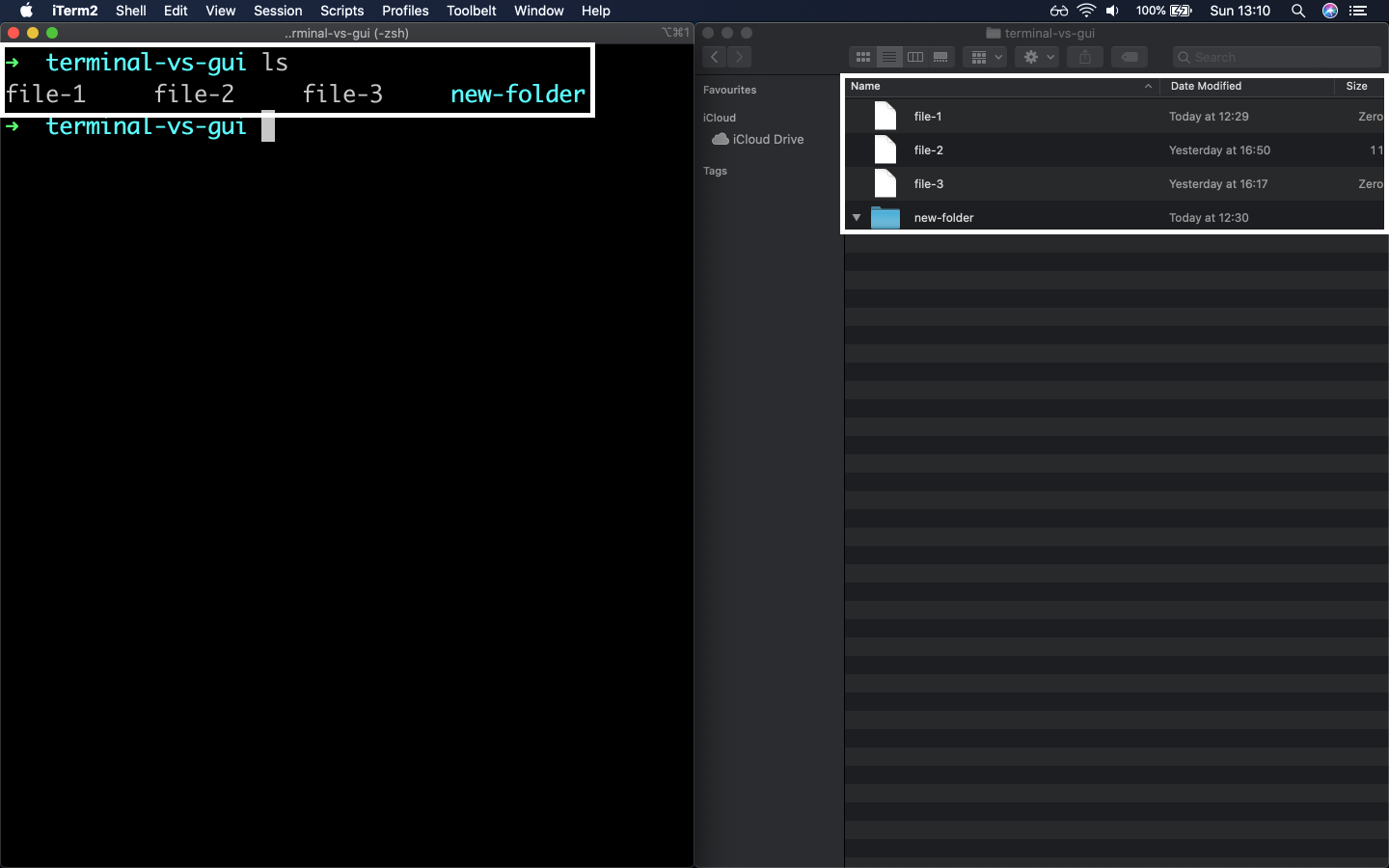The image size is (1389, 868).
Task: Open the Scripts menu
Action: [342, 11]
